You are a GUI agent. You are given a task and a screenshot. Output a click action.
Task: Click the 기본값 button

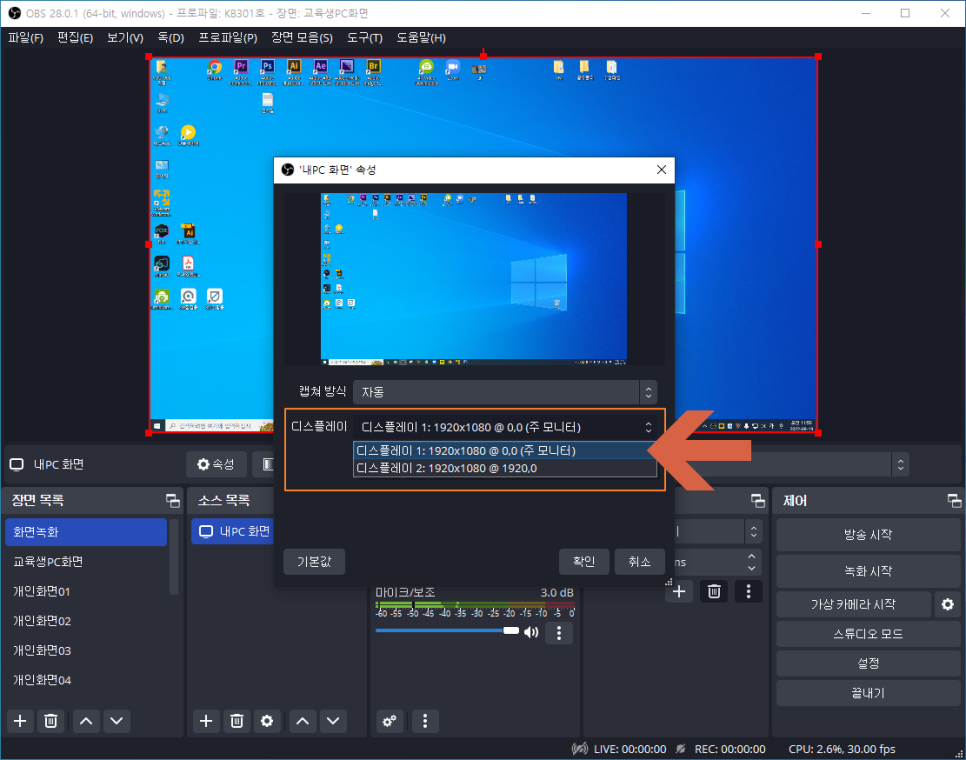click(314, 562)
